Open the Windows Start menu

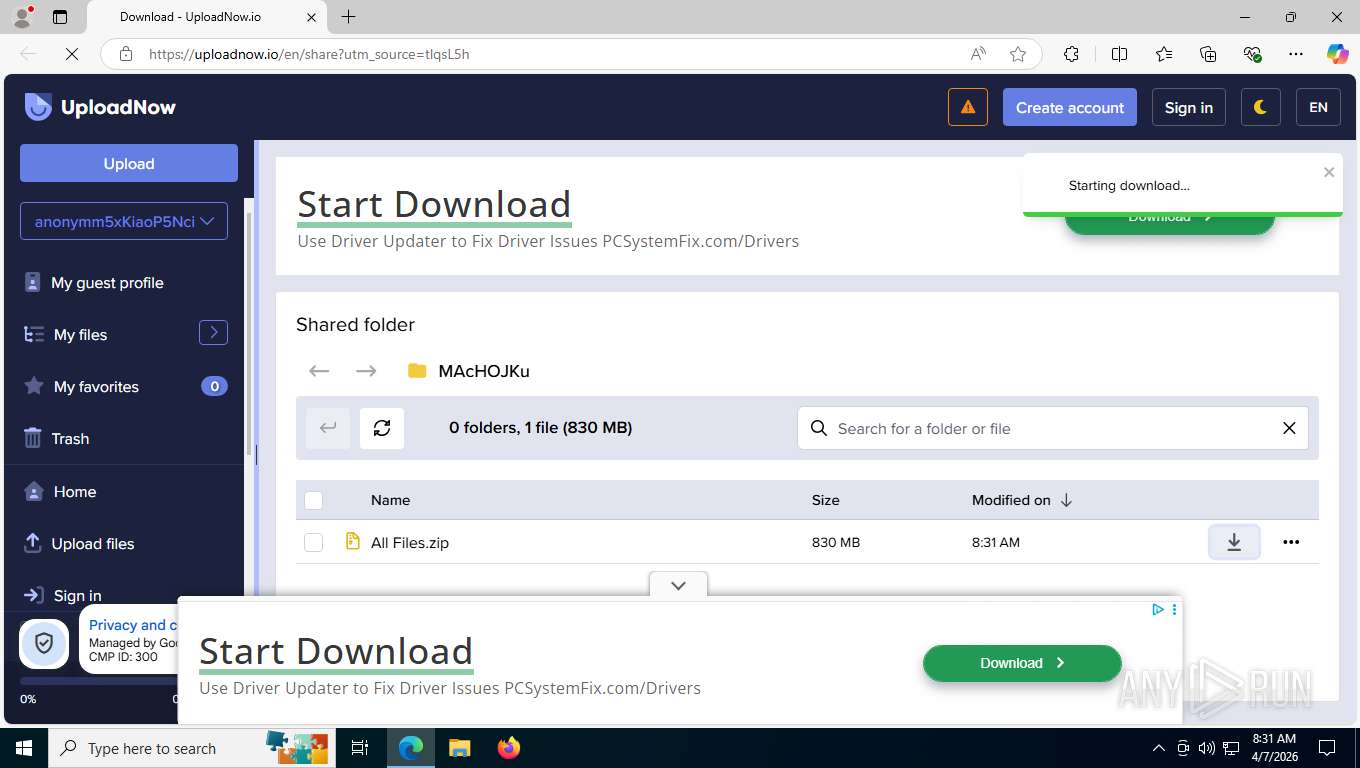pos(23,747)
